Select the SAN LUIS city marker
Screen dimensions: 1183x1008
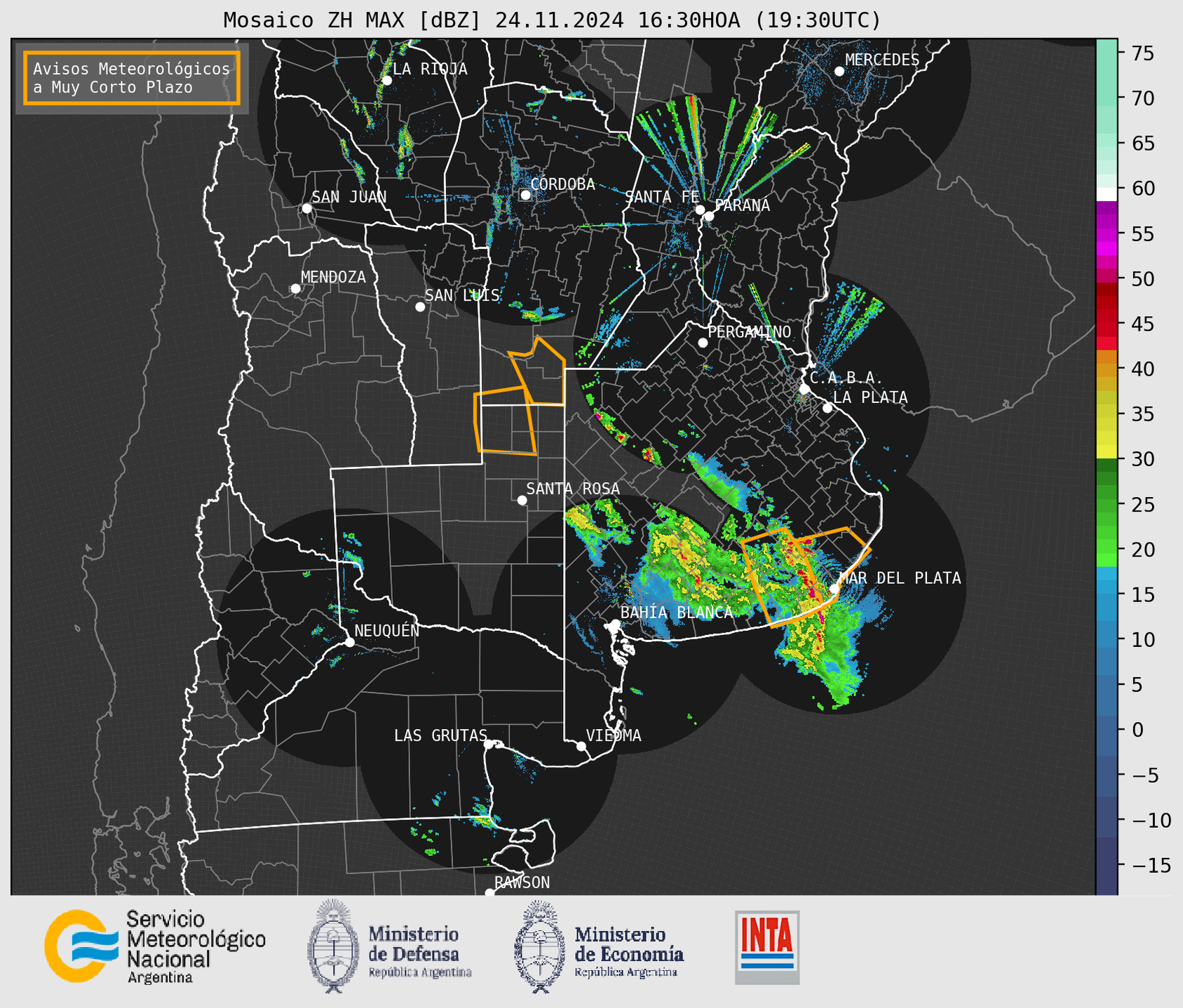[x=420, y=307]
